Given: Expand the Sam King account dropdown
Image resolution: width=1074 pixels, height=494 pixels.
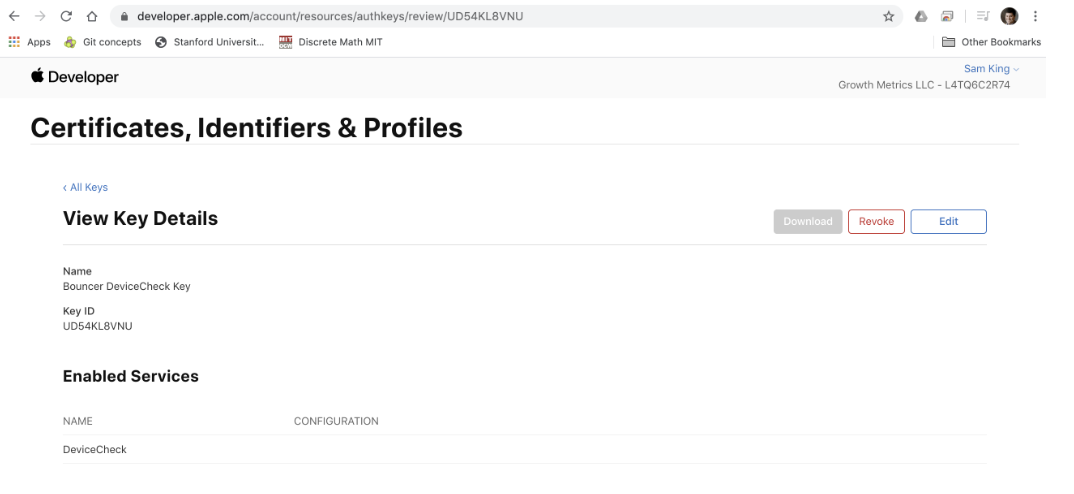Looking at the screenshot, I should pos(991,69).
